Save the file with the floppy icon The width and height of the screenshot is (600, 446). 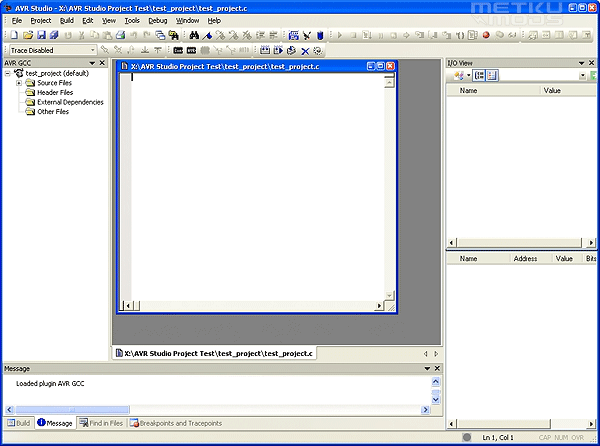click(x=41, y=35)
